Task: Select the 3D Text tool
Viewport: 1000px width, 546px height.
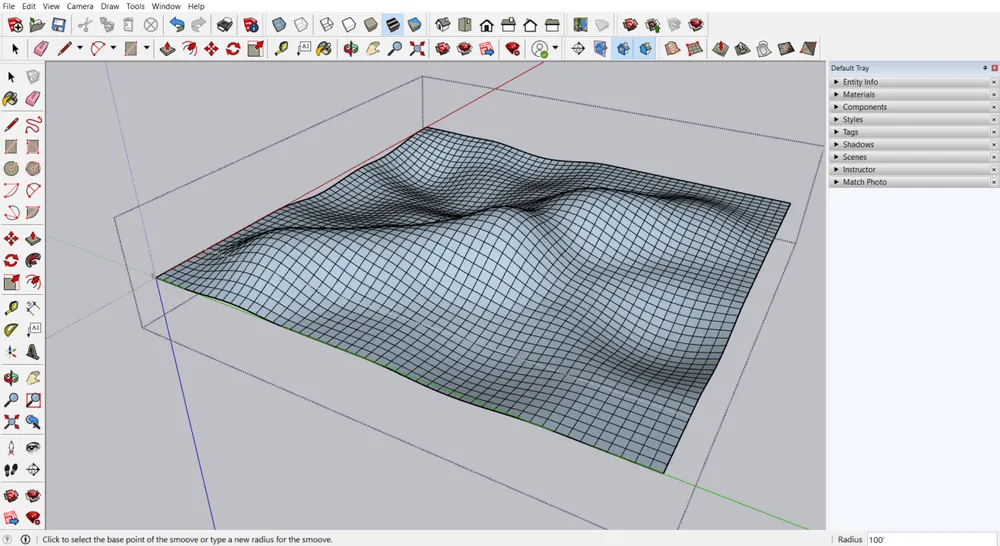Action: click(x=33, y=352)
